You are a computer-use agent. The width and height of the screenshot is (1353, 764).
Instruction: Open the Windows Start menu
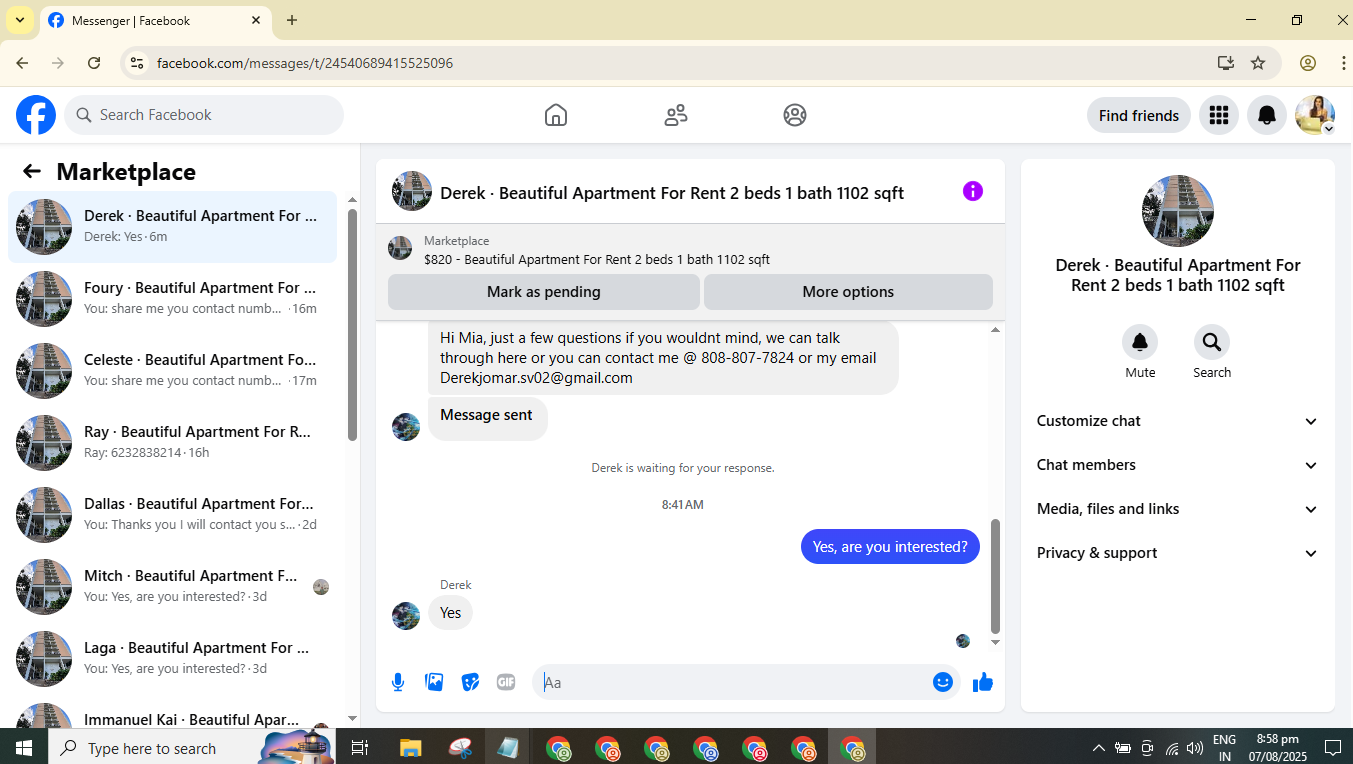click(x=24, y=748)
